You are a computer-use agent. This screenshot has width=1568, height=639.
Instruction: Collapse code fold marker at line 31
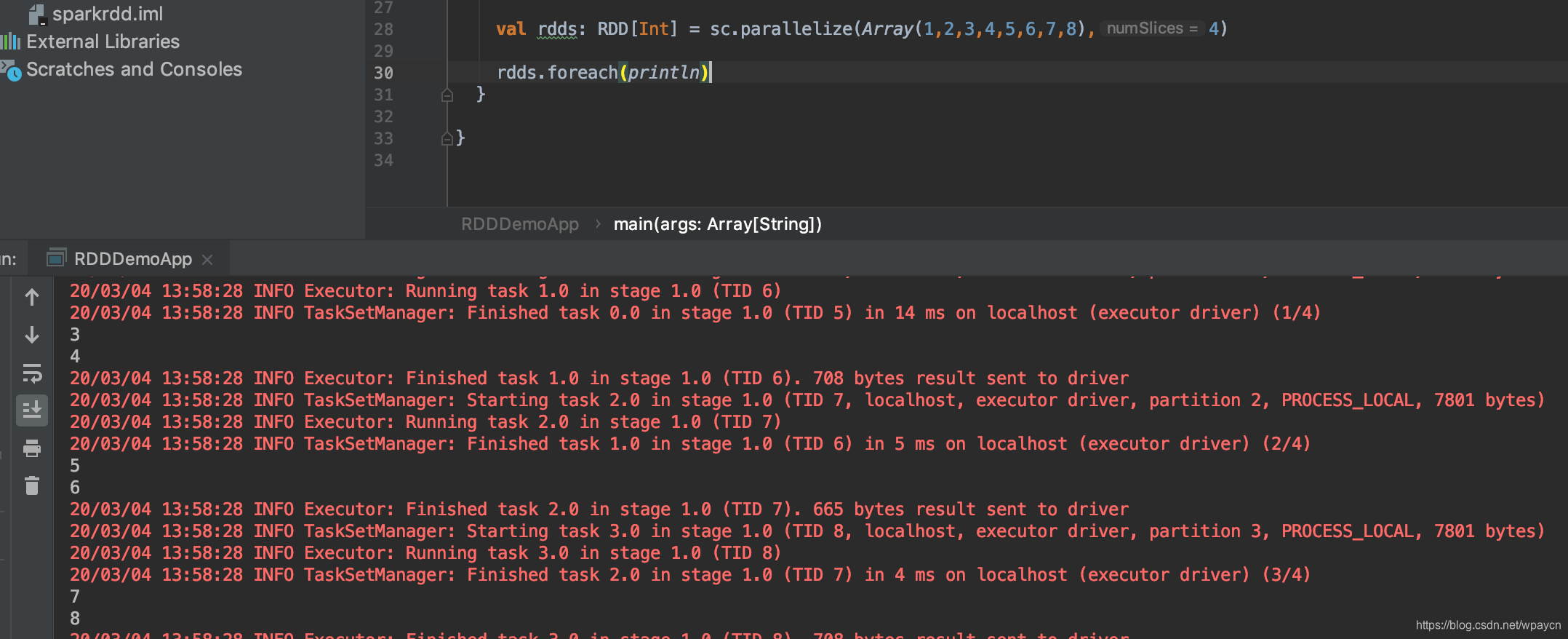pos(447,95)
